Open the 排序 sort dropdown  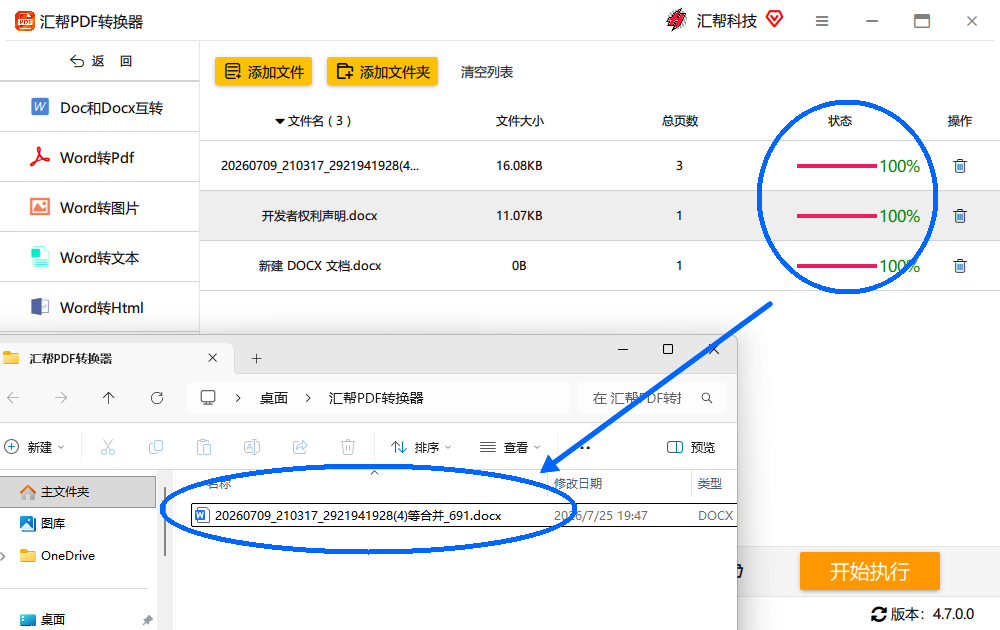tap(421, 447)
